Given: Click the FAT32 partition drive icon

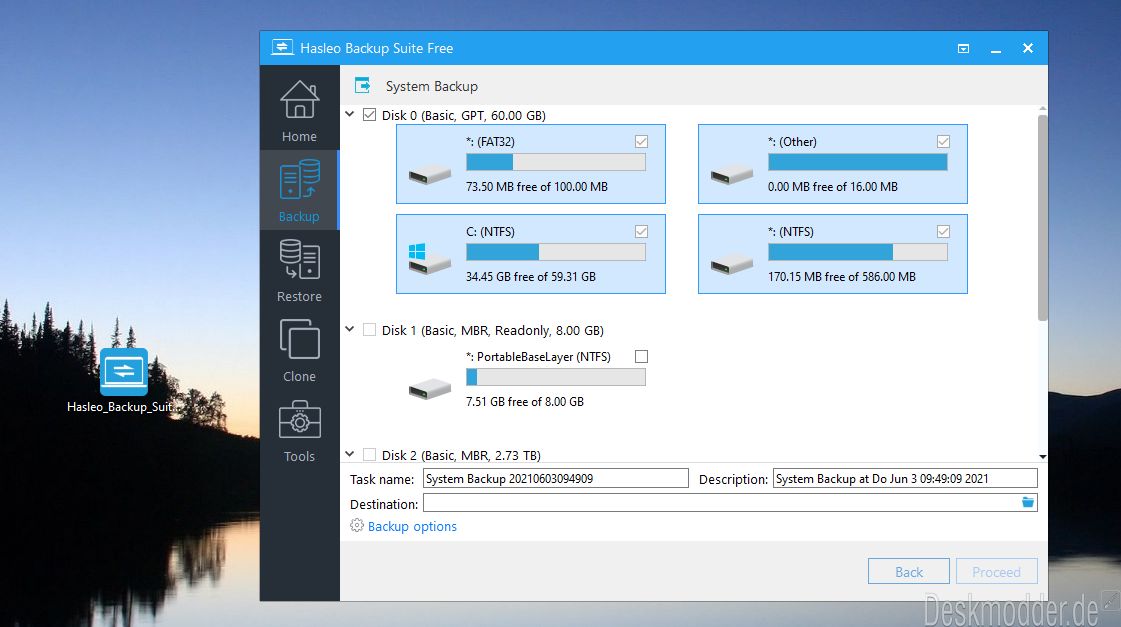Looking at the screenshot, I should click(x=430, y=174).
